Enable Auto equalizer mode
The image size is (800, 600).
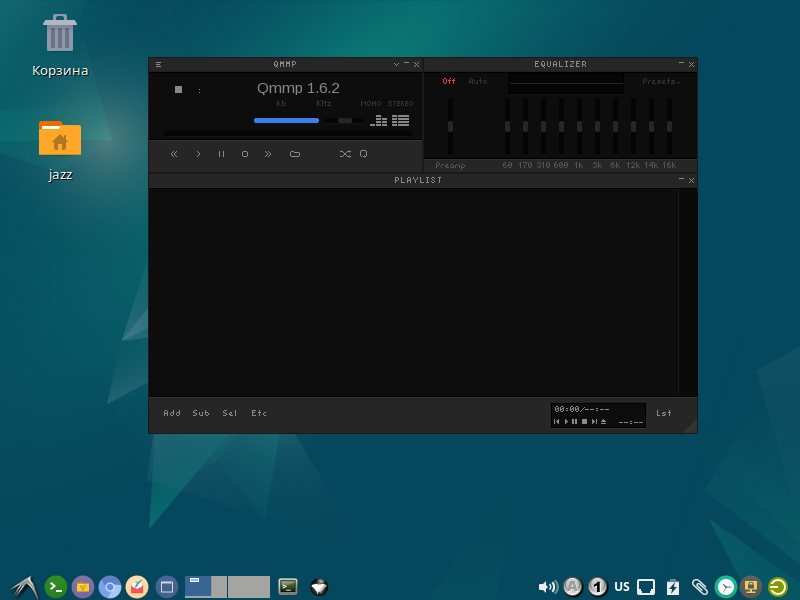(478, 81)
